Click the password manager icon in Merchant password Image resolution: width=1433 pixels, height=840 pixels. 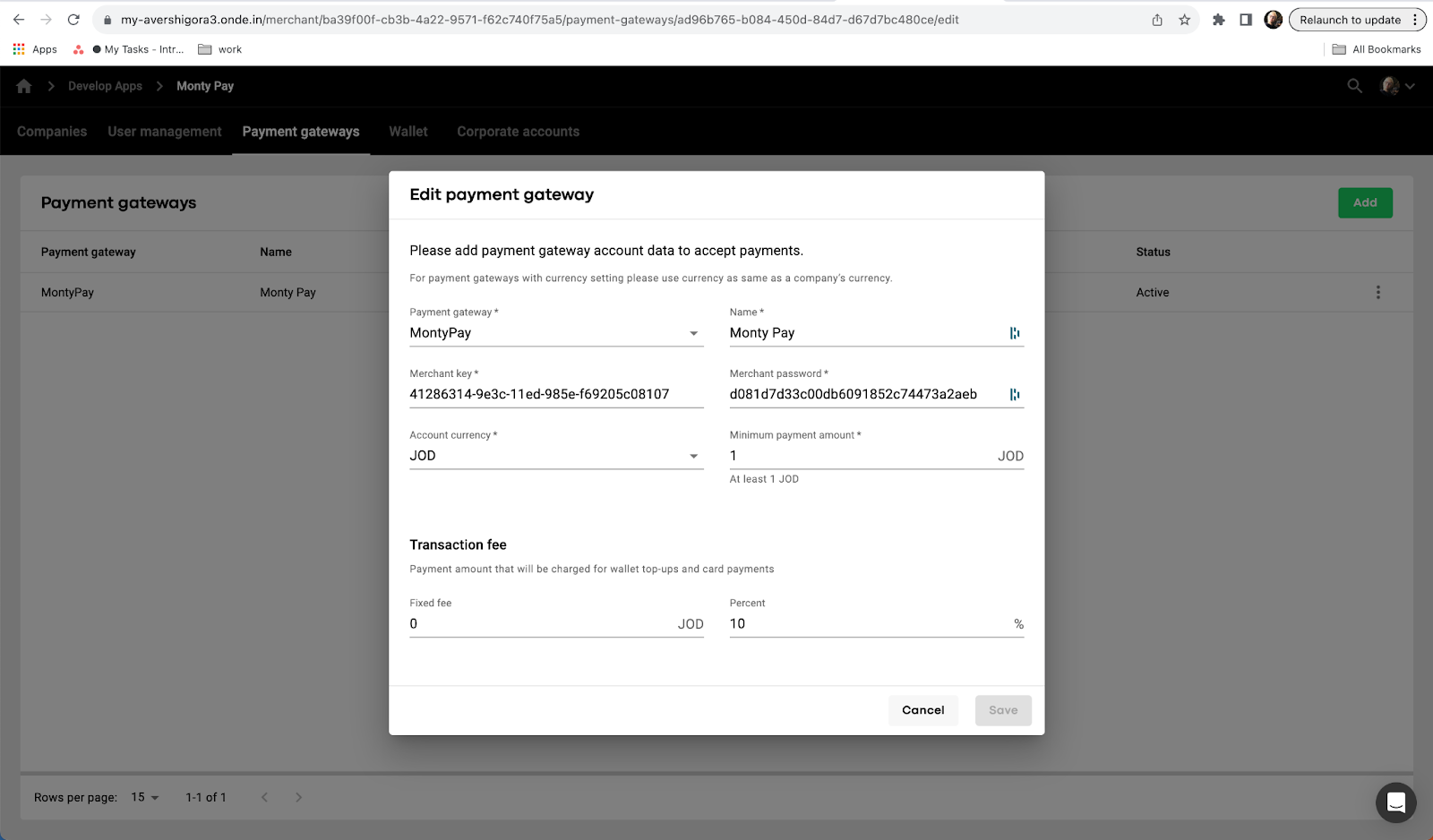[x=1015, y=394]
